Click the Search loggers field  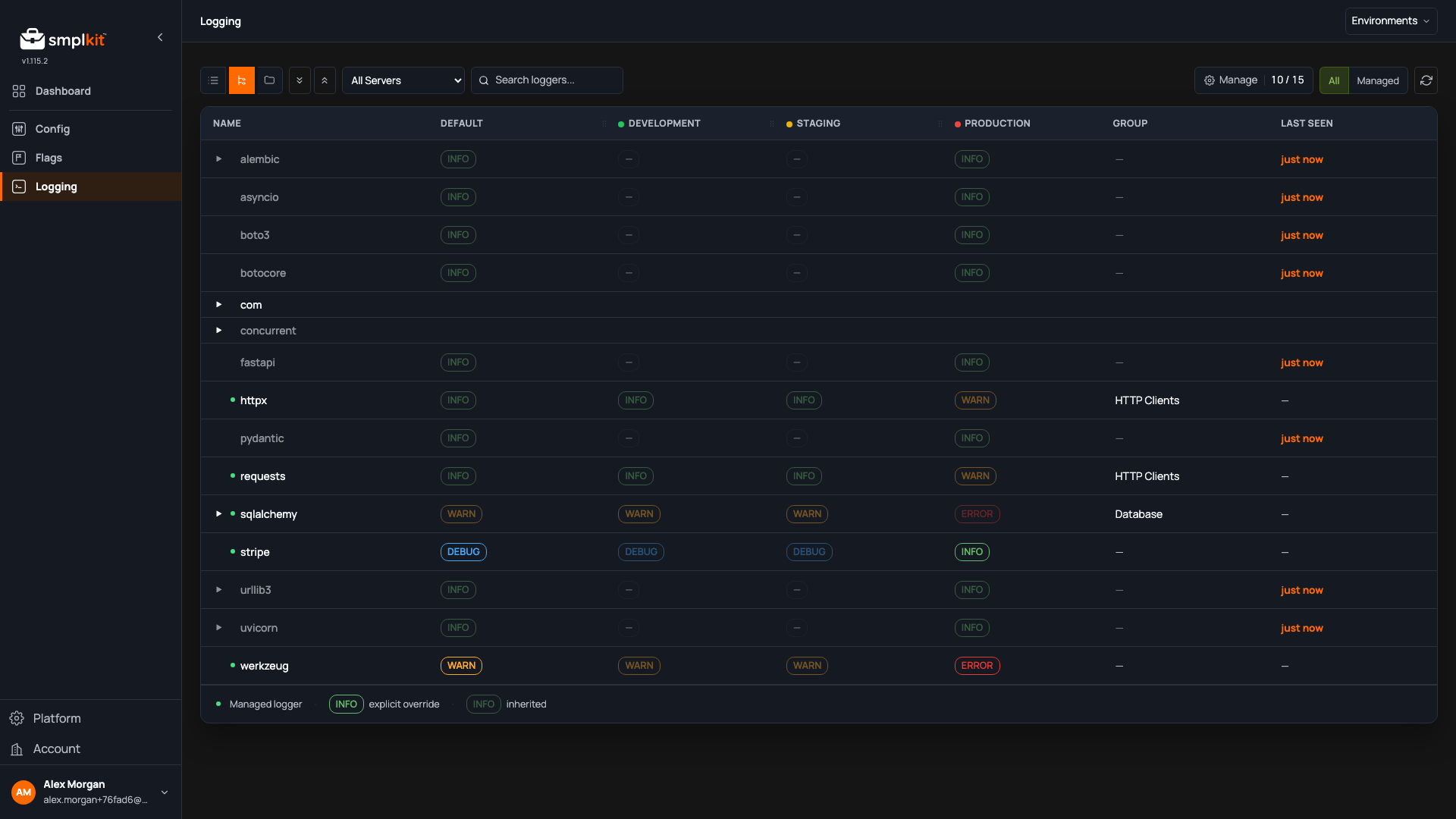click(547, 80)
